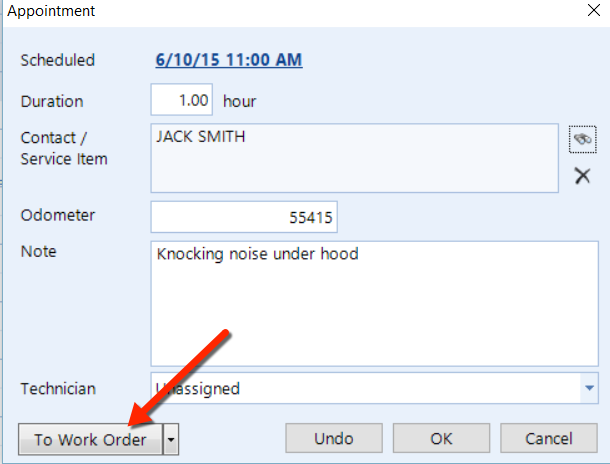Focus the Odometer field showing 55415

[244, 216]
